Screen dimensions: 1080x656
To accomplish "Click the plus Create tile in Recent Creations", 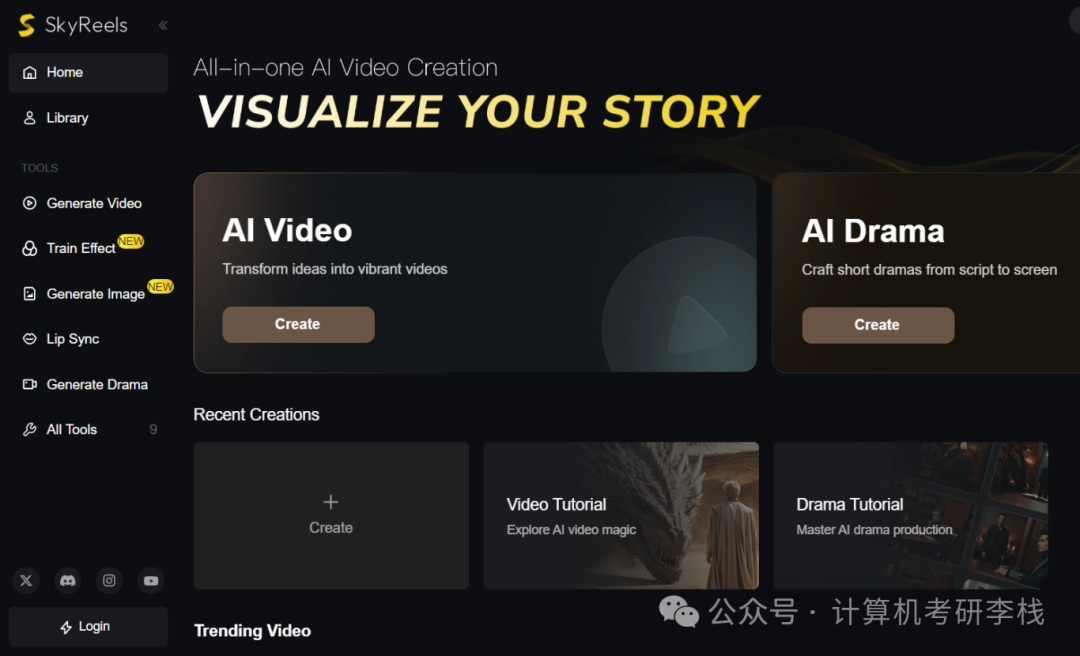I will click(331, 515).
